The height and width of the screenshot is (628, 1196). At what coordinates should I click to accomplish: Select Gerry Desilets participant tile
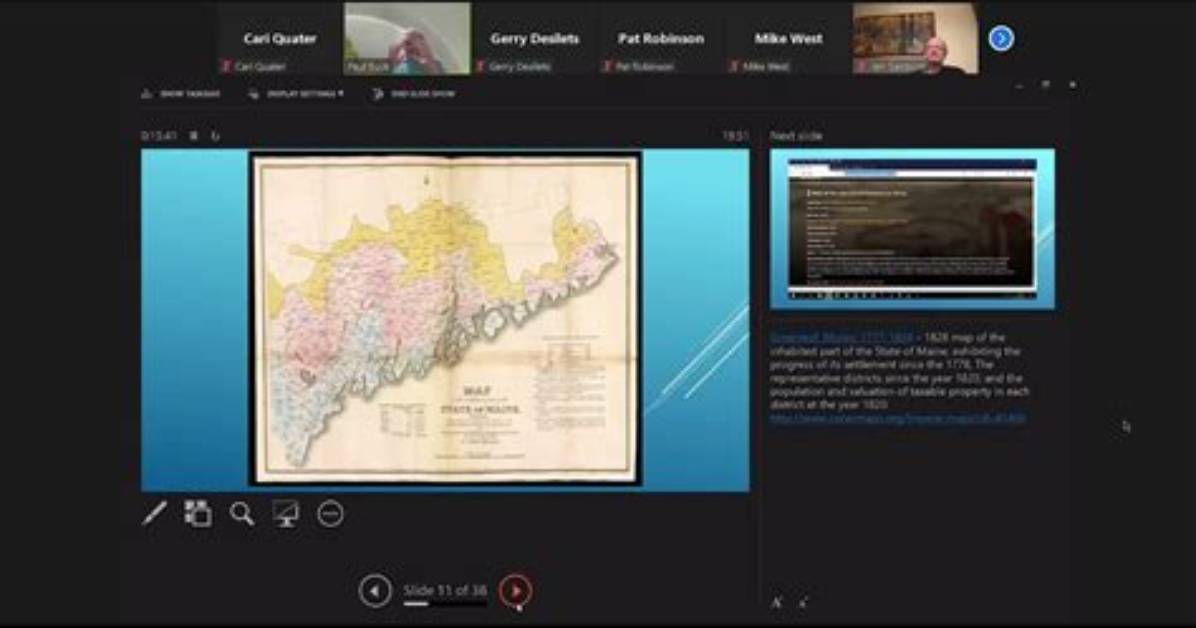(x=535, y=38)
